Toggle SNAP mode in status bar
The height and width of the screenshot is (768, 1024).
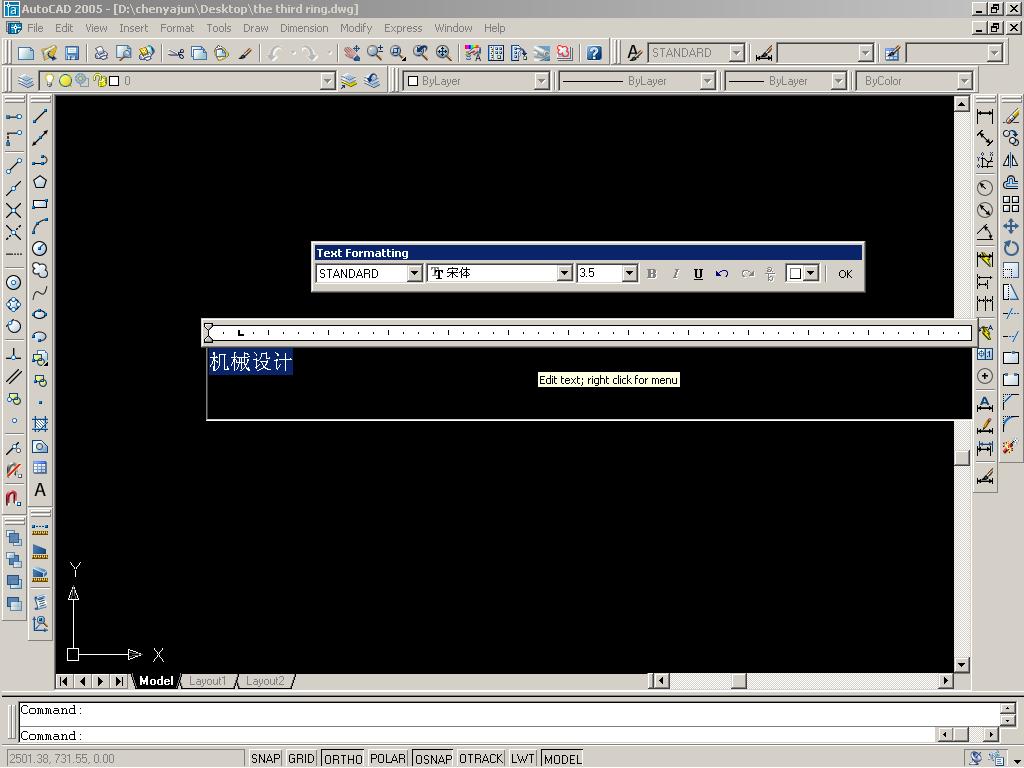pyautogui.click(x=266, y=758)
